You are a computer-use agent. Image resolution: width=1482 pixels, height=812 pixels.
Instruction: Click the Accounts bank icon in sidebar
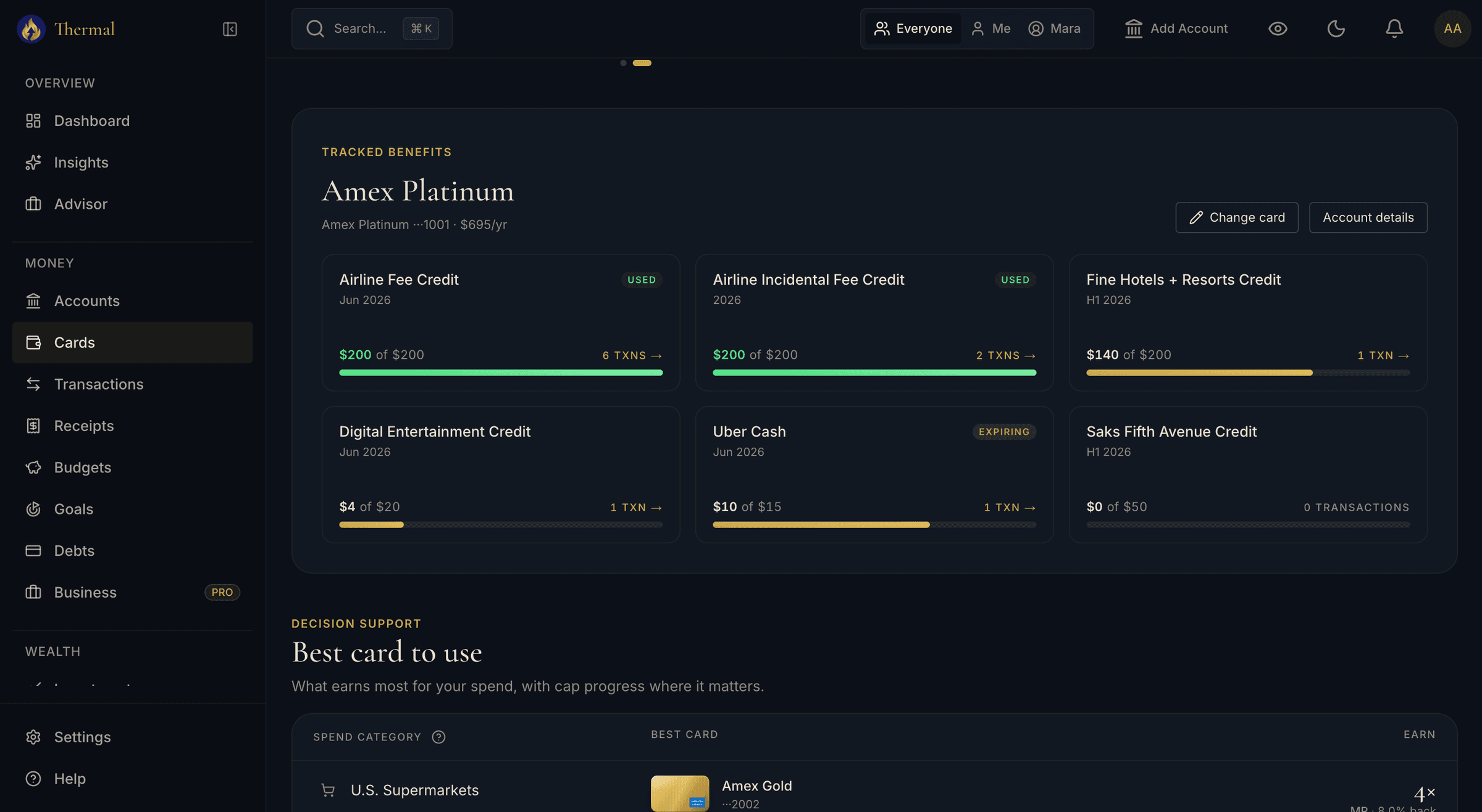[x=33, y=301]
